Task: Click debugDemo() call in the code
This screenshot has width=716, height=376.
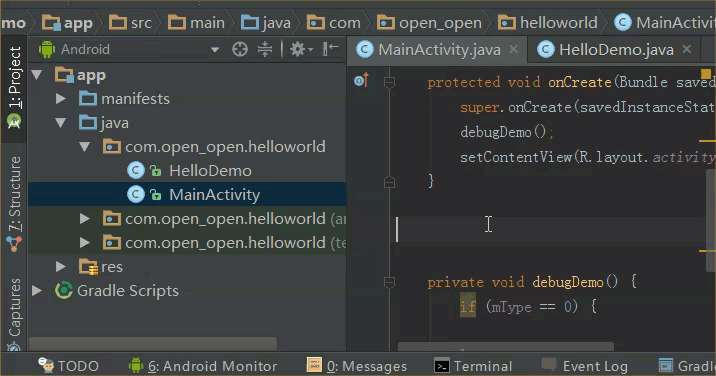Action: pyautogui.click(x=506, y=132)
